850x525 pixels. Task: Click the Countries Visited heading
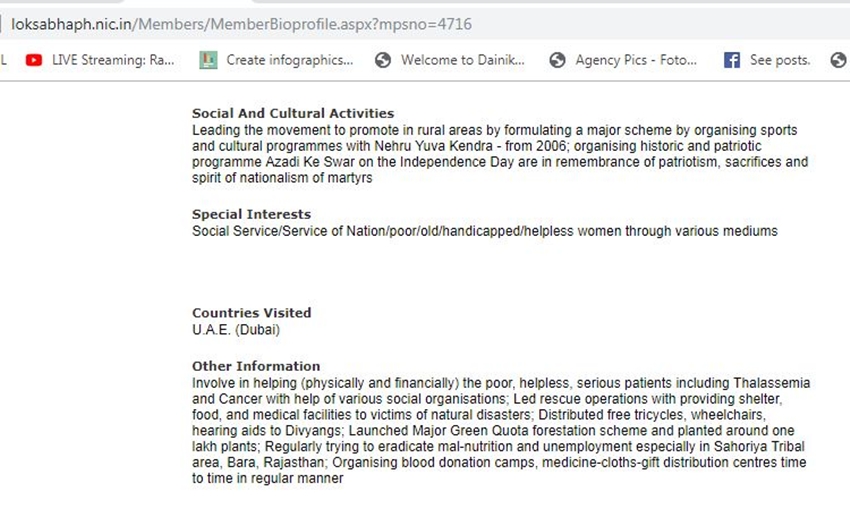252,313
